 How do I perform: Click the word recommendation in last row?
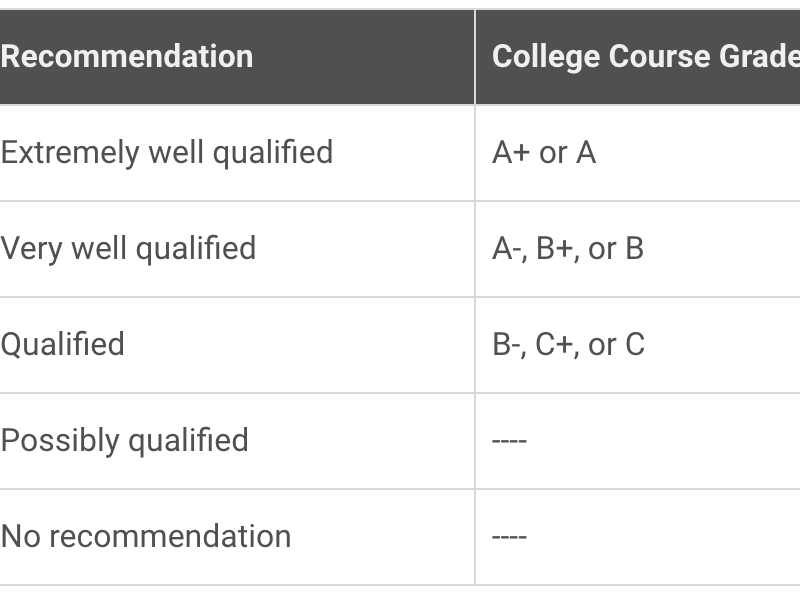point(170,536)
